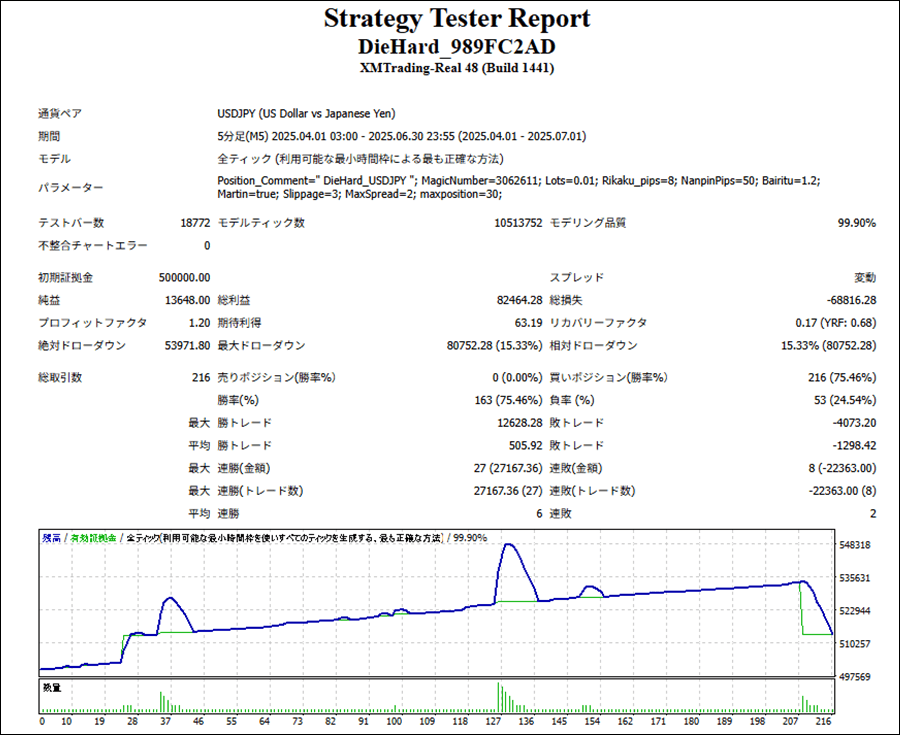Screen dimensions: 900x735
Task: Click win rate value 163 (75.46%)
Action: tap(508, 400)
